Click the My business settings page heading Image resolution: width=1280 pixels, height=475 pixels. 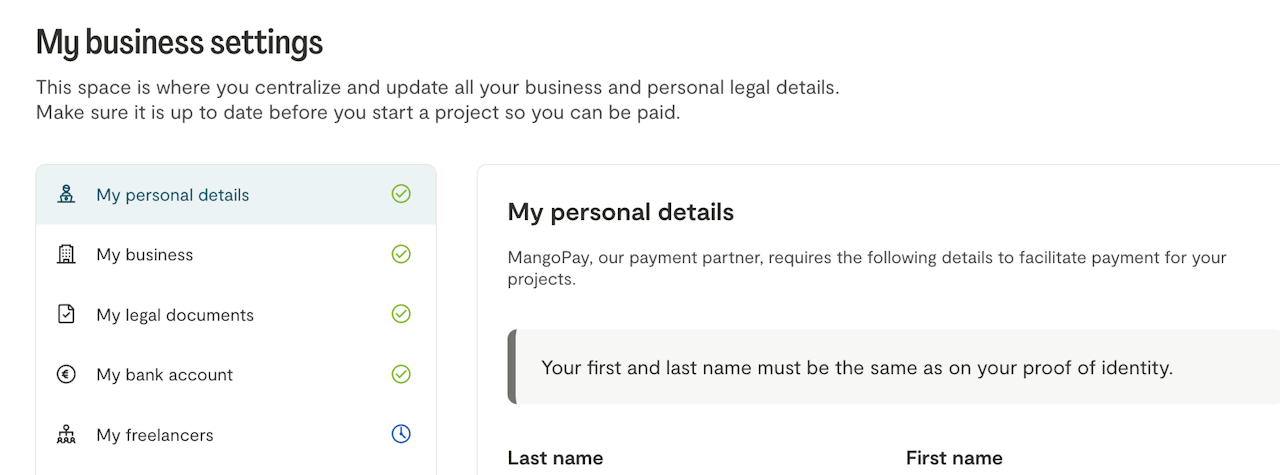tap(179, 43)
